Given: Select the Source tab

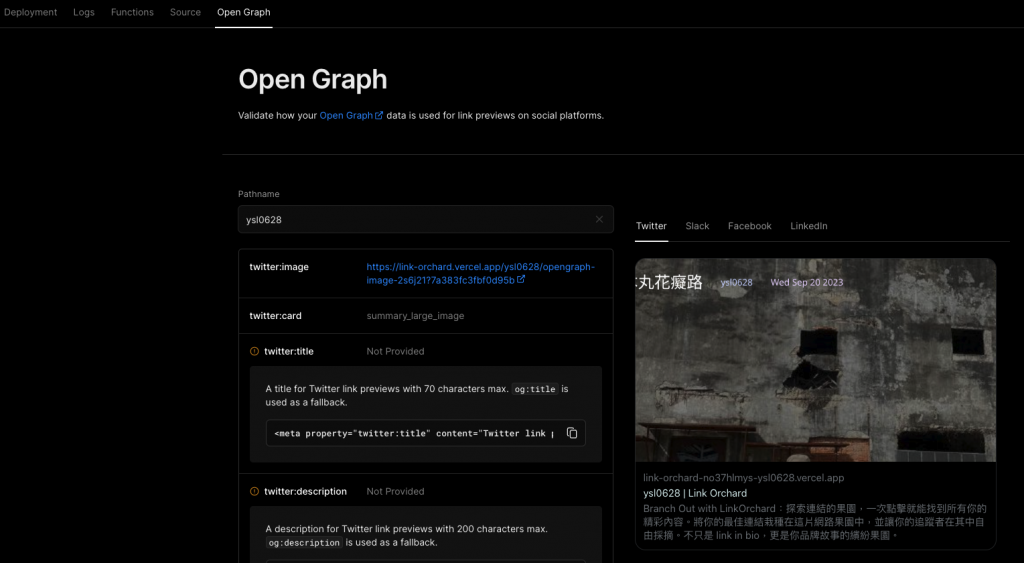Looking at the screenshot, I should tap(185, 12).
